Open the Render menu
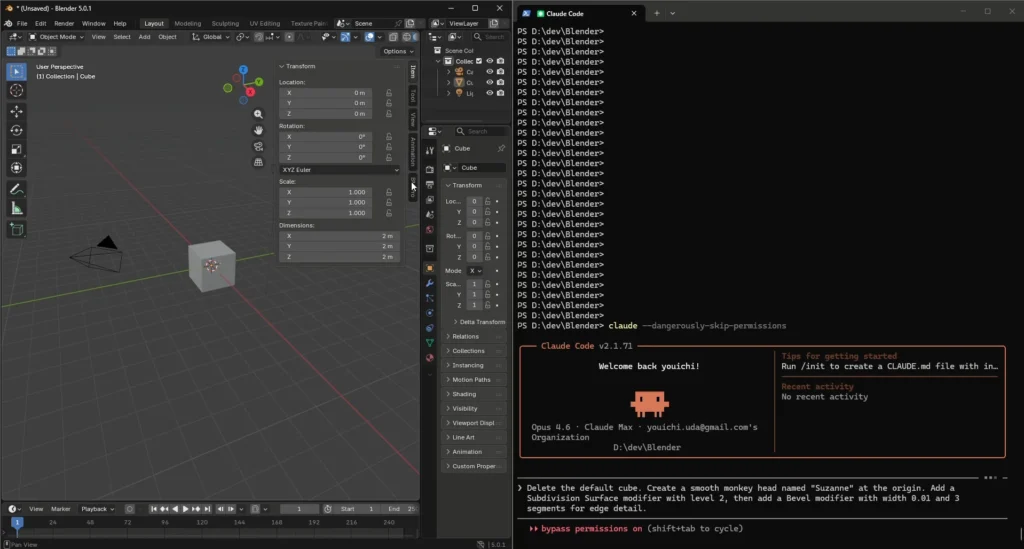 click(x=64, y=24)
